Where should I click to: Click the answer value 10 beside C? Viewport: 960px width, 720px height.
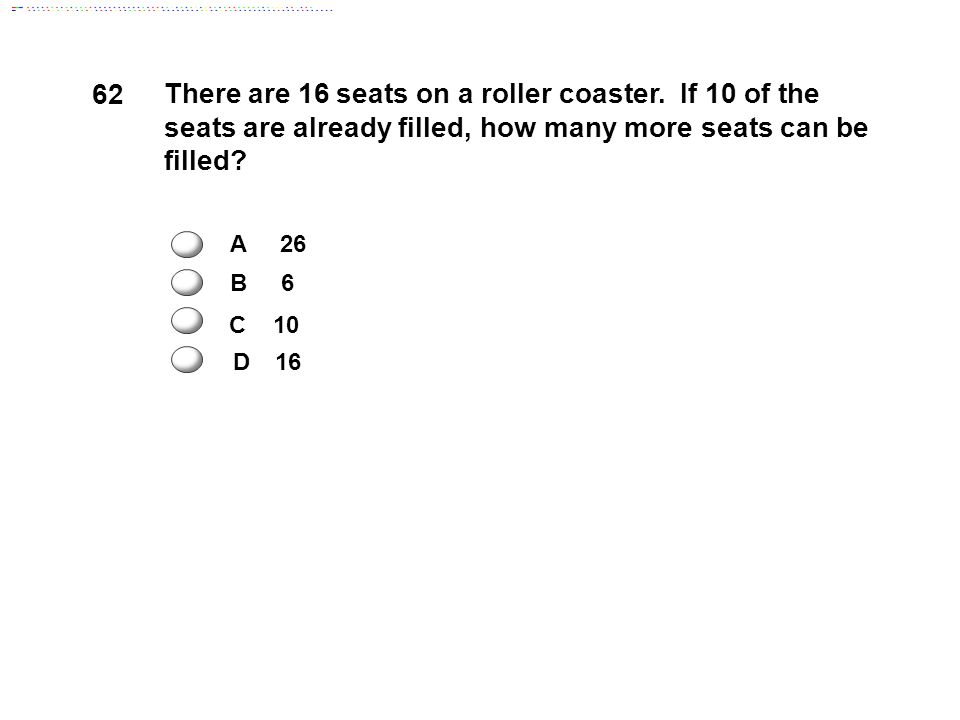click(286, 324)
